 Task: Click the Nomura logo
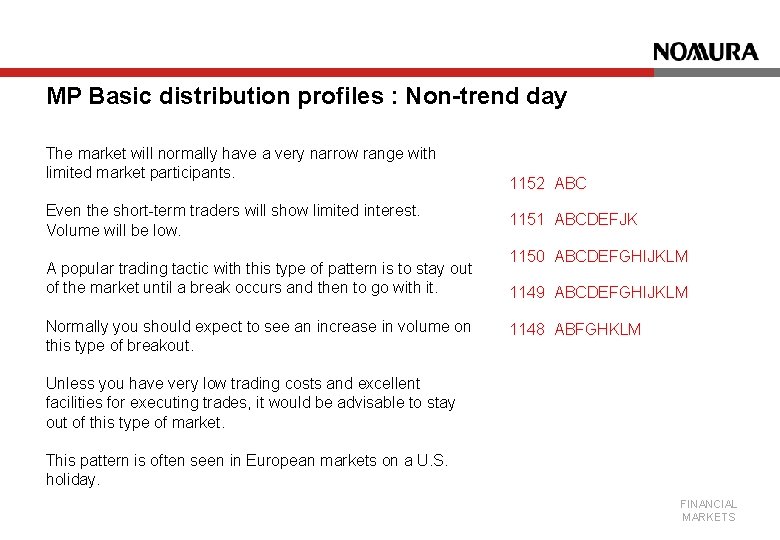click(x=705, y=52)
